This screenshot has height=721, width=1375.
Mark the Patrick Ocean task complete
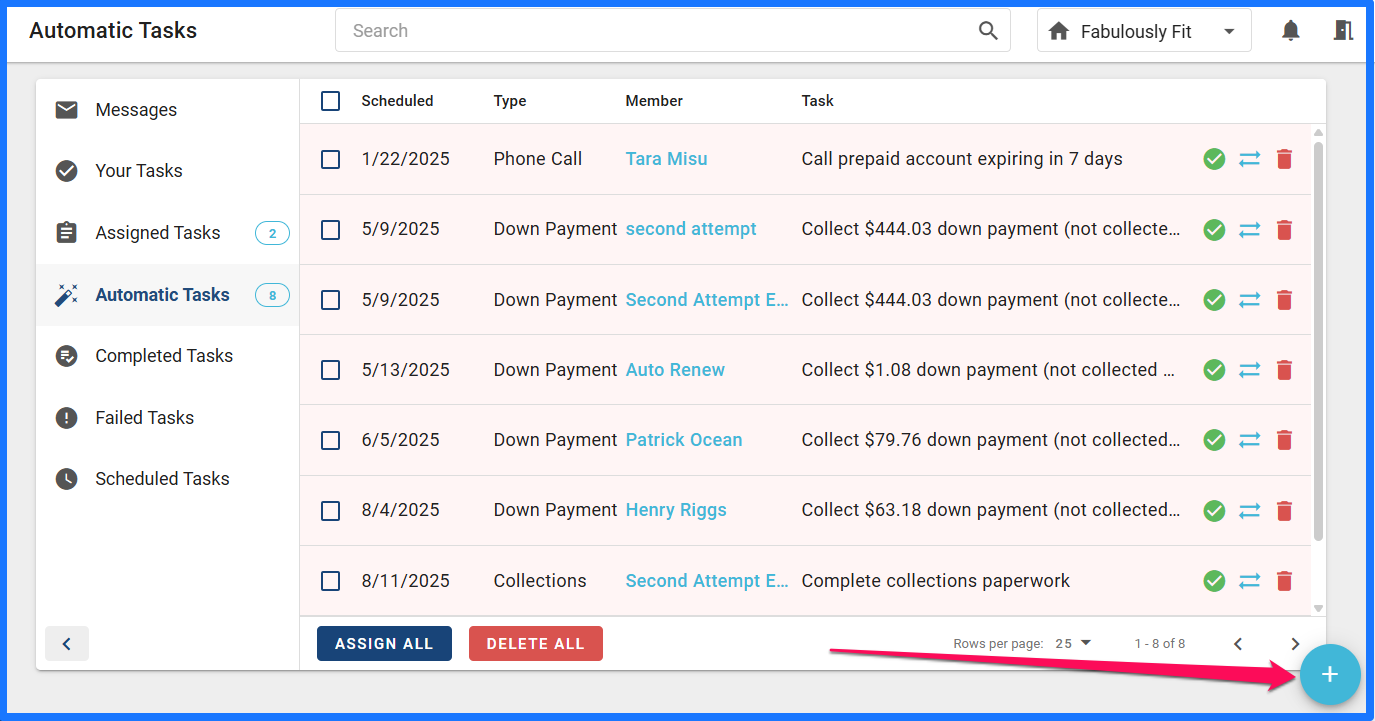pos(1214,440)
